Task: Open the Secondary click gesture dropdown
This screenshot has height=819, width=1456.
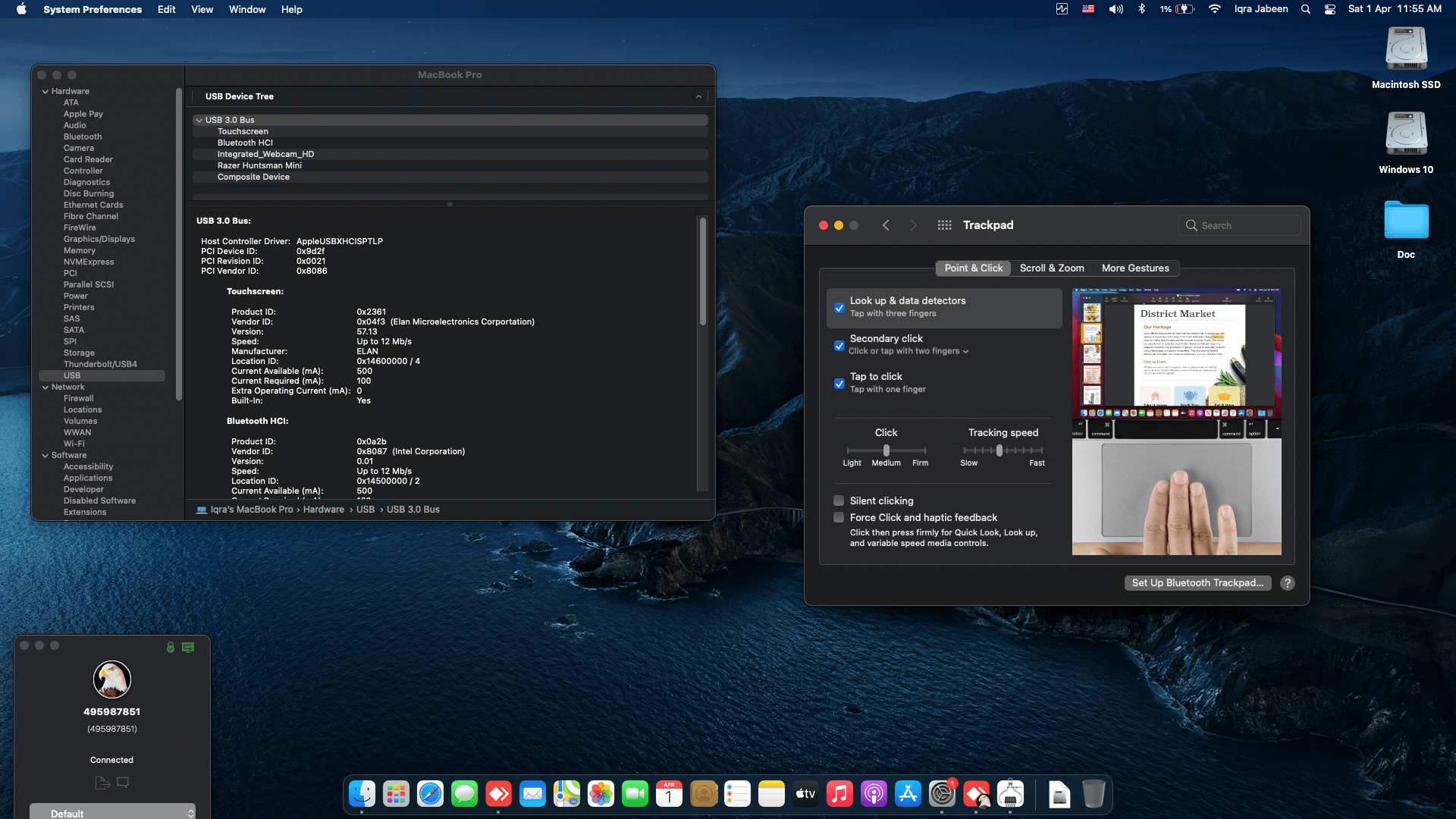Action: tap(965, 351)
